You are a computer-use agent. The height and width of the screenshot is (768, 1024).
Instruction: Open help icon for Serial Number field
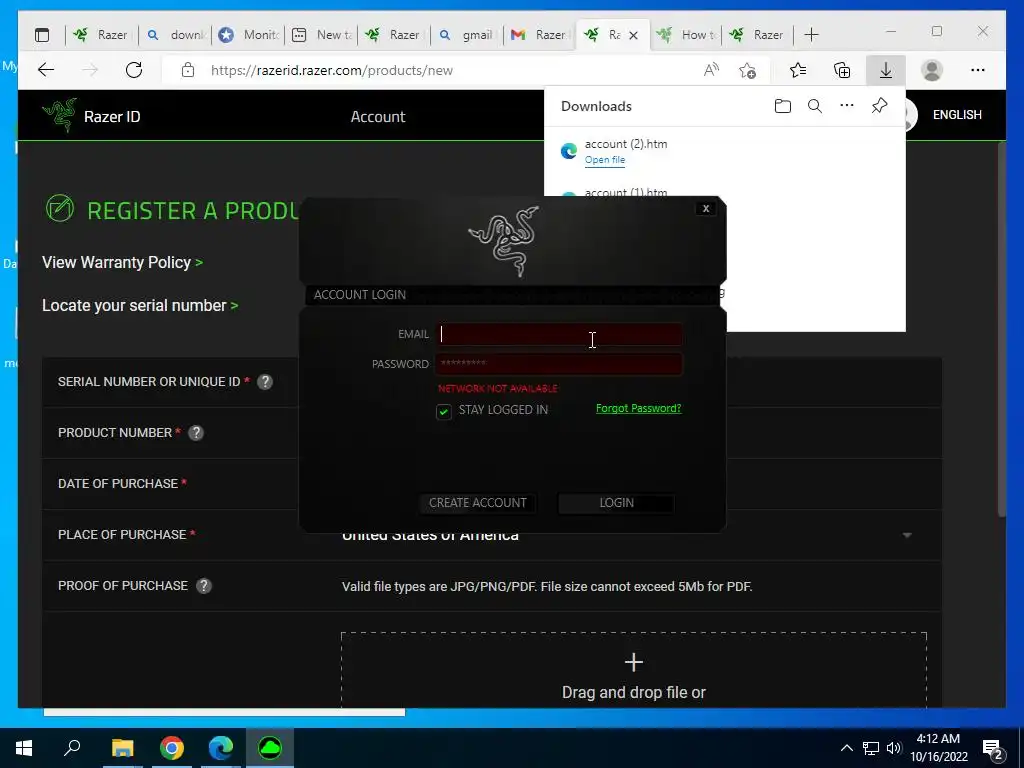[x=264, y=382]
